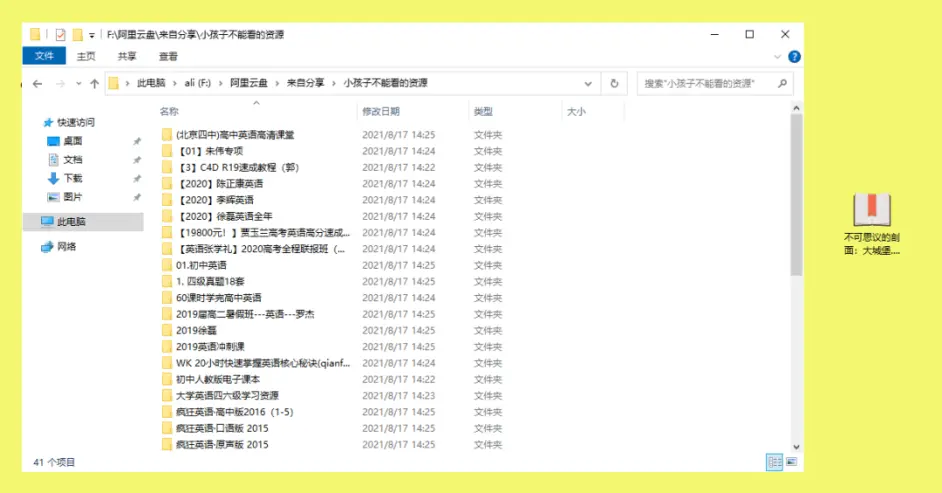Switch to details view layout icon

click(x=774, y=462)
